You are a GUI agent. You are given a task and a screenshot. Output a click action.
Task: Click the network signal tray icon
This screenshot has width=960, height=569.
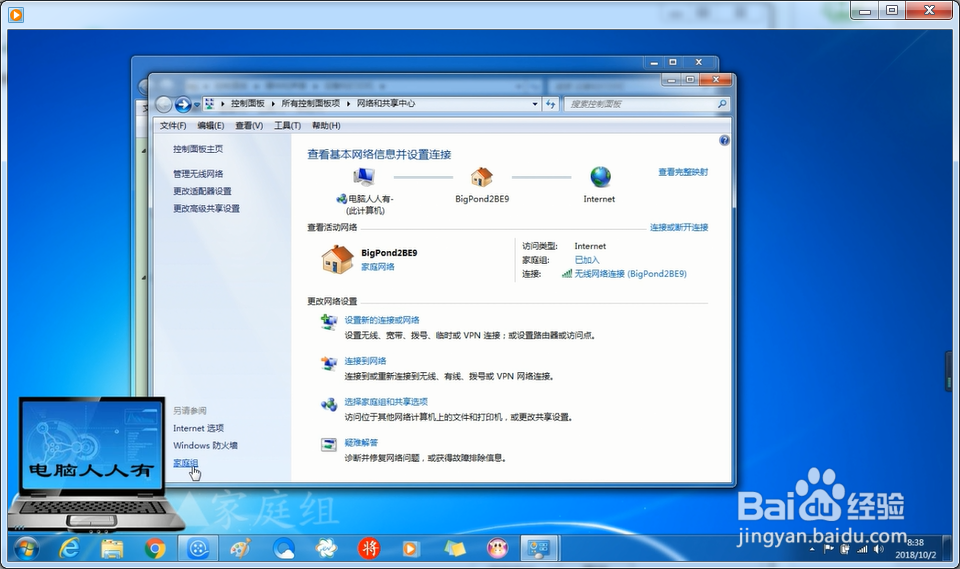click(x=863, y=549)
